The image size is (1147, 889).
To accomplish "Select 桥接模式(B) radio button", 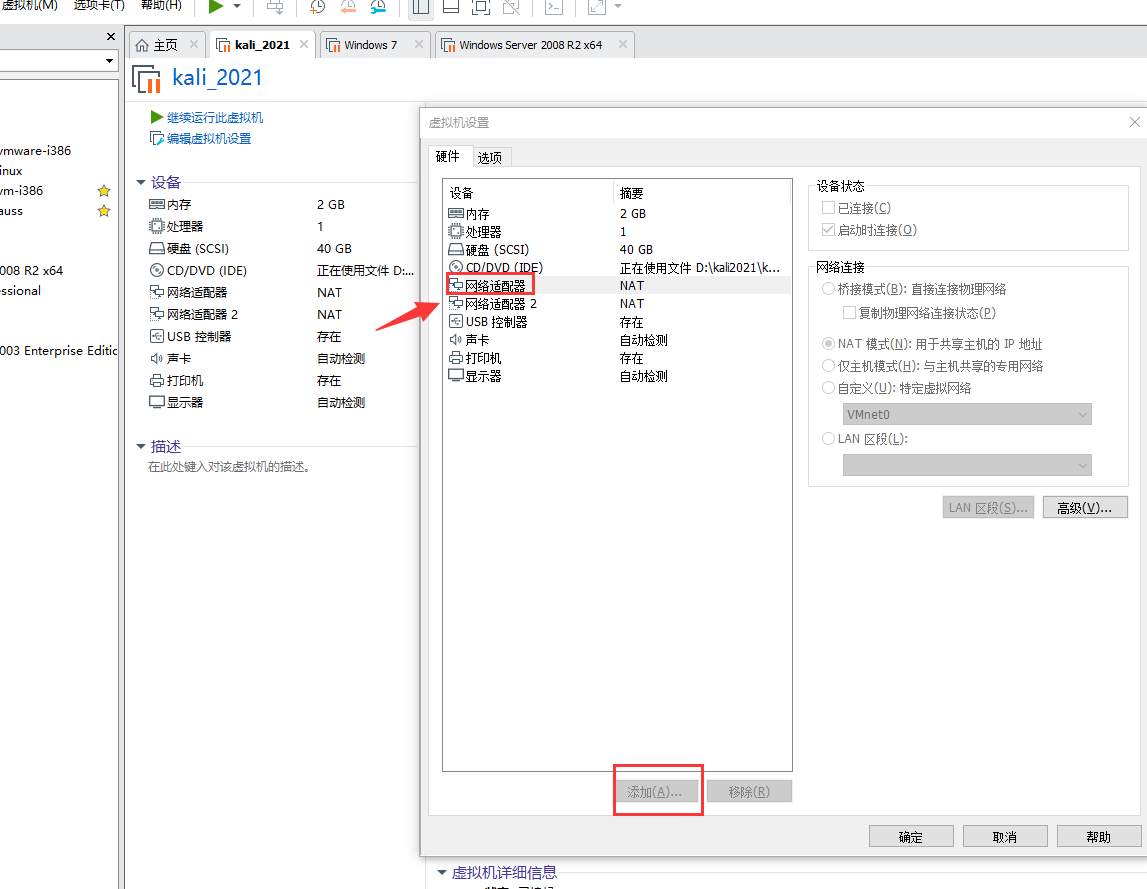I will (829, 289).
